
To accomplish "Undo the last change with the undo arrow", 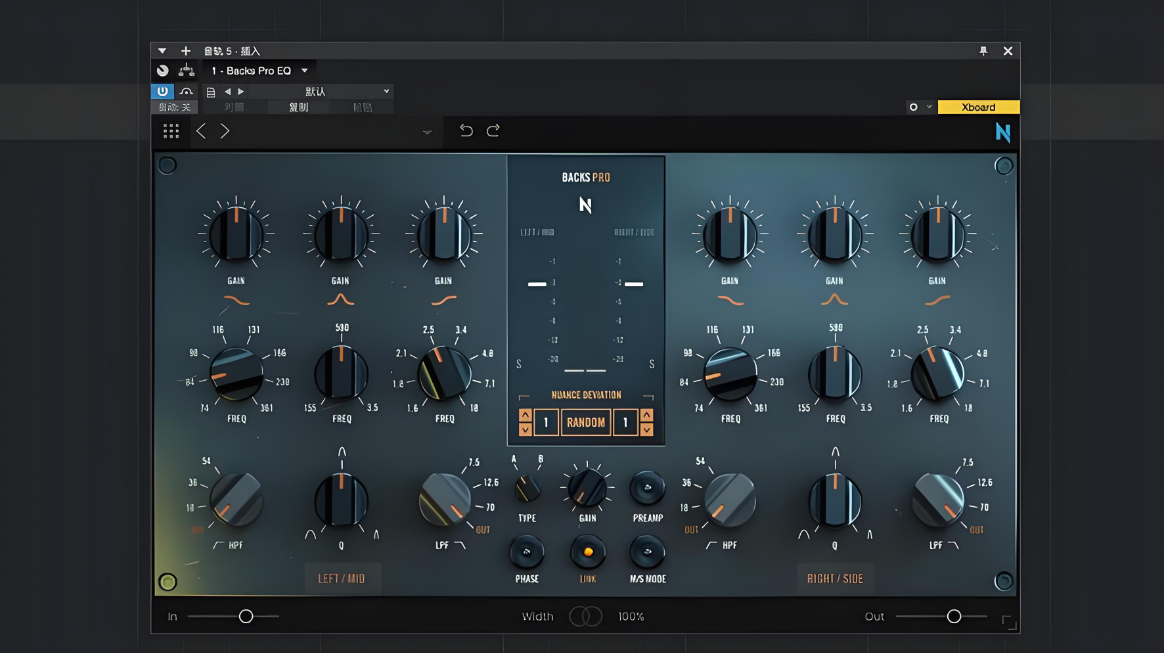I will coord(466,131).
